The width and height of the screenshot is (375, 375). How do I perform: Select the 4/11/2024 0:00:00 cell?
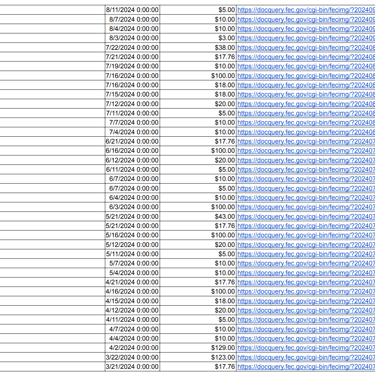coord(132,320)
